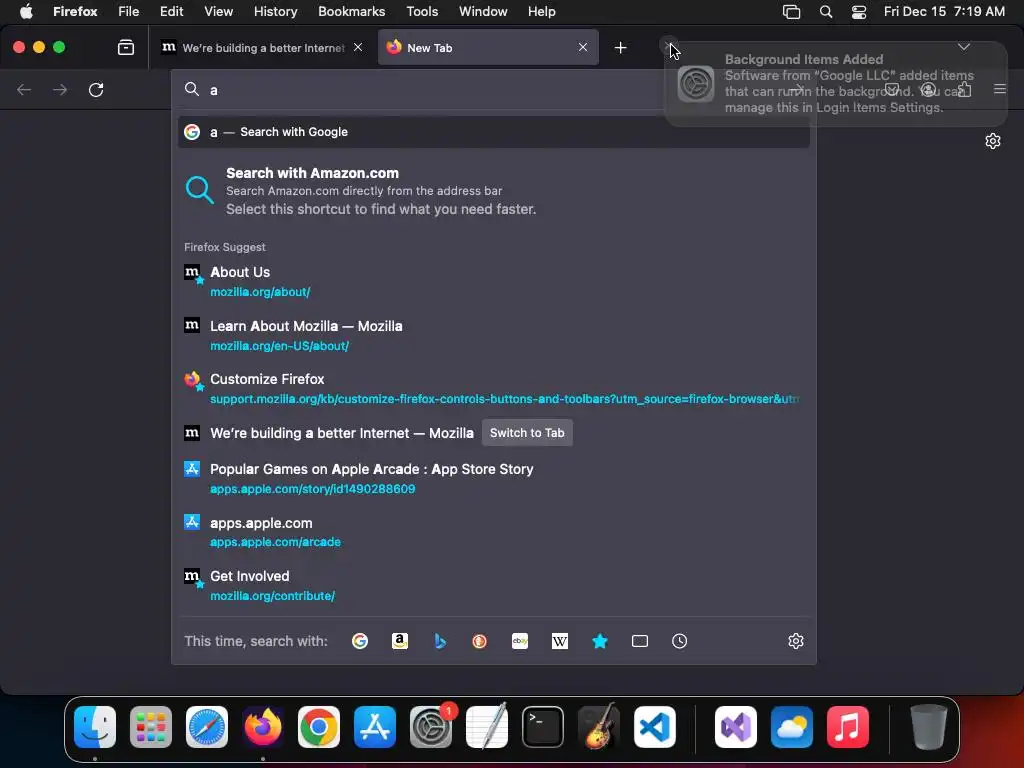1024x768 pixels.
Task: Select Bing one-off search icon
Action: click(440, 641)
